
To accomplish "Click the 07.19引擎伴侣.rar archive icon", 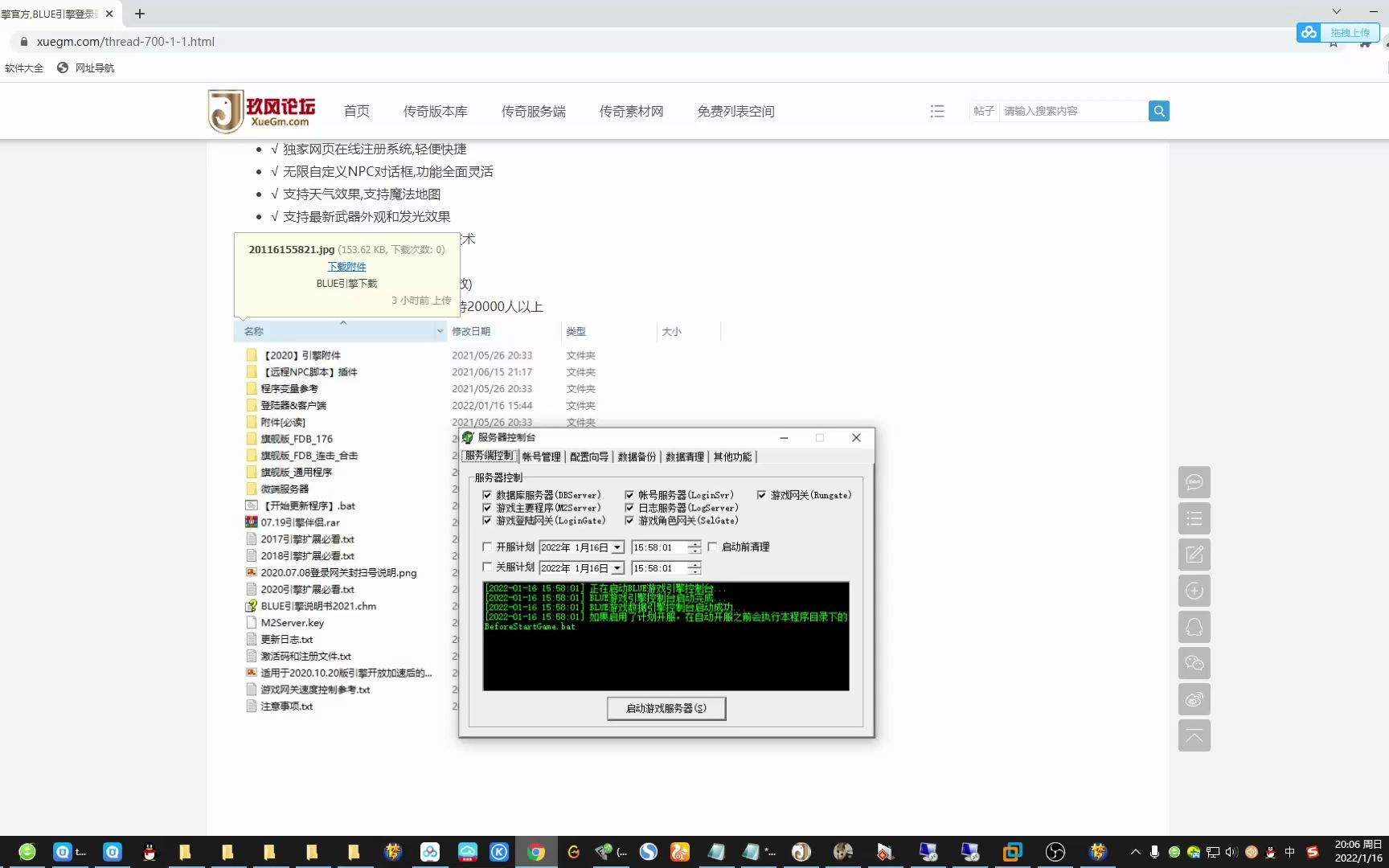I will [251, 522].
